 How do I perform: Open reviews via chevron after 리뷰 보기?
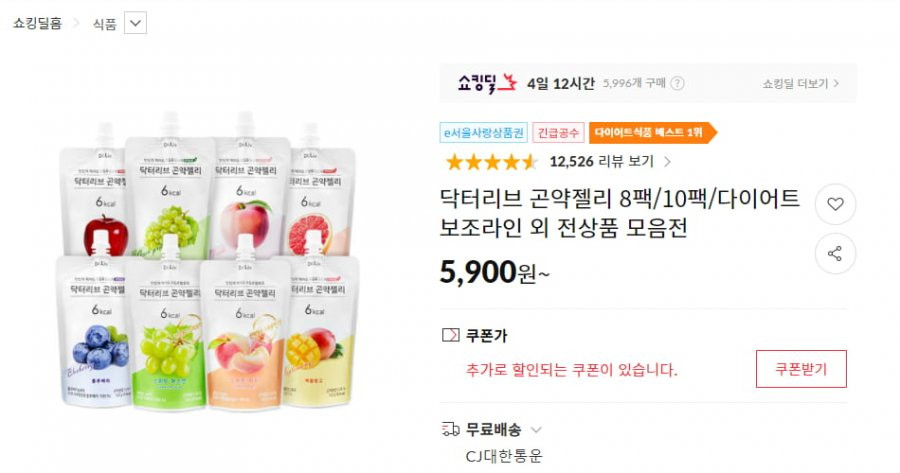click(x=667, y=162)
